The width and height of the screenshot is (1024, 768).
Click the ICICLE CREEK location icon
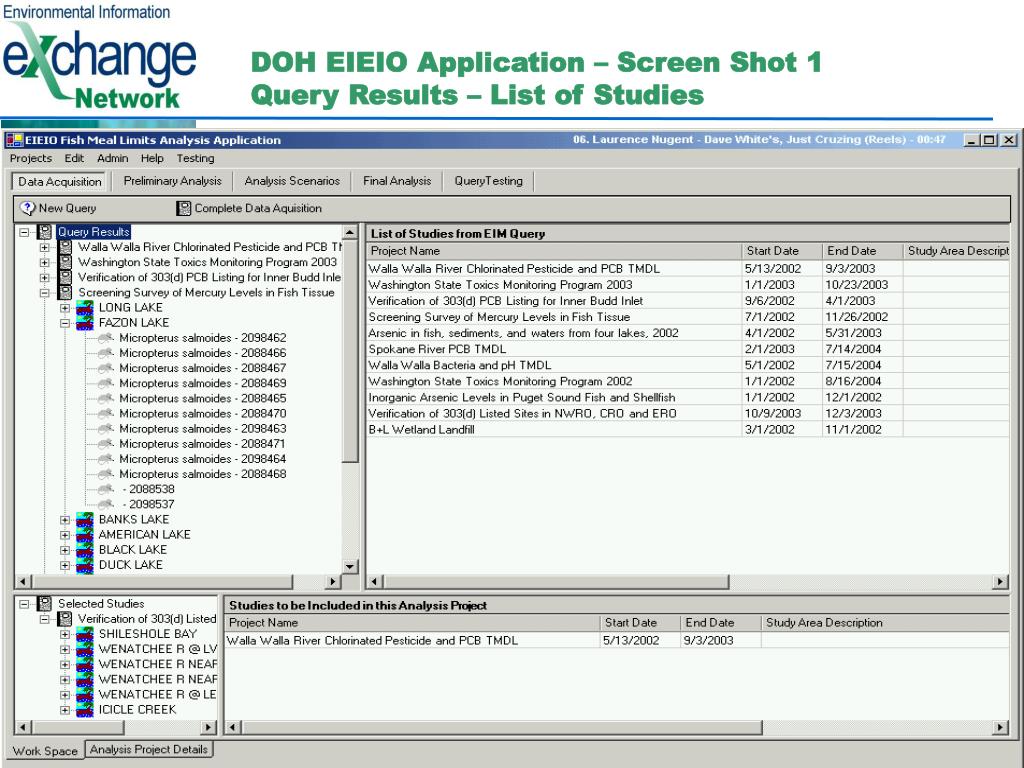click(85, 710)
